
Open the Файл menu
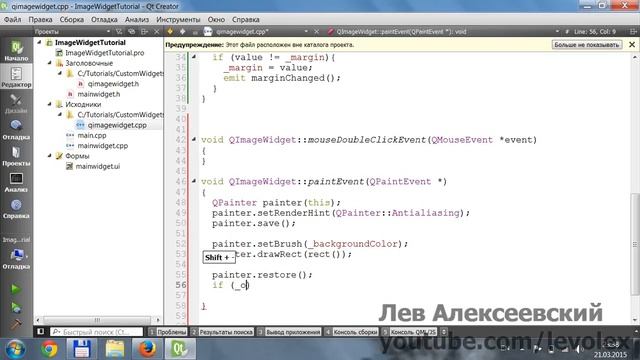coord(13,19)
